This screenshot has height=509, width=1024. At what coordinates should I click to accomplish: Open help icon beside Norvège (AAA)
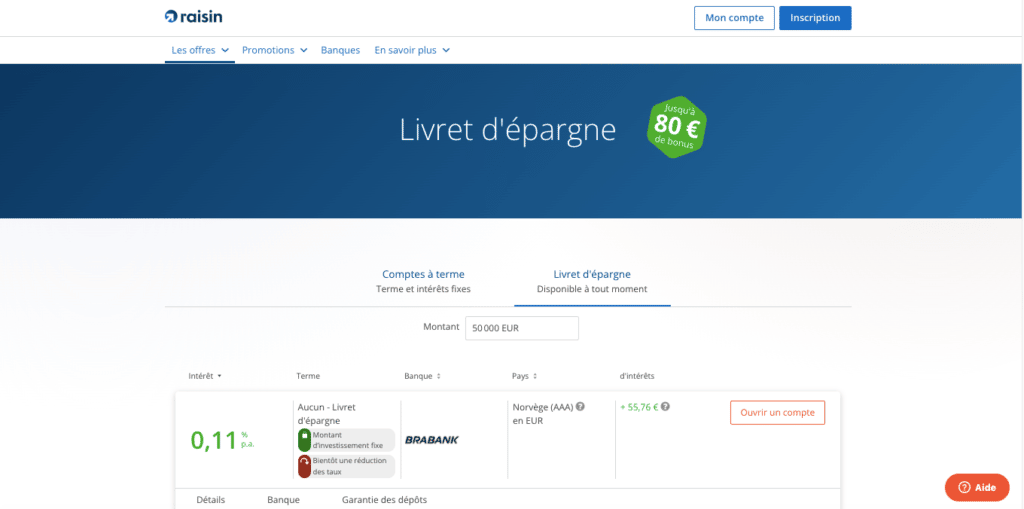[x=580, y=406]
